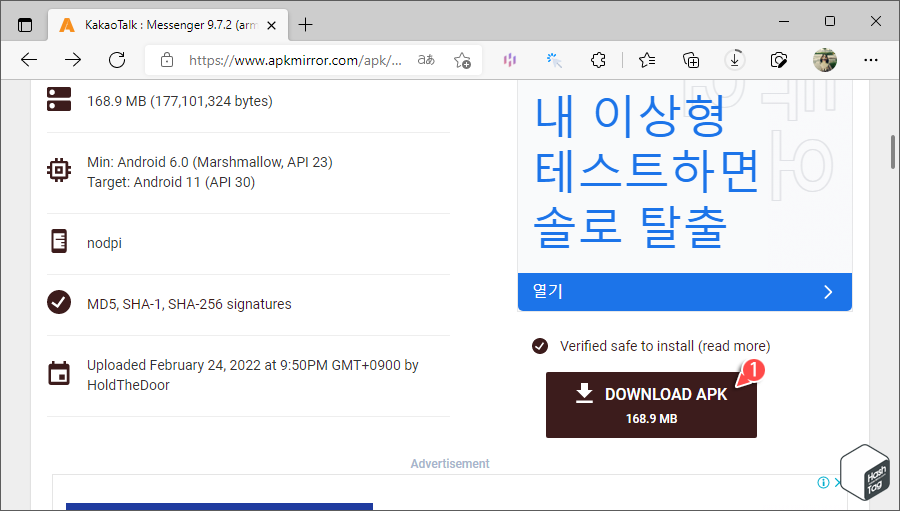Select the 168.9 MB file size text
Image resolution: width=900 pixels, height=511 pixels.
180,101
